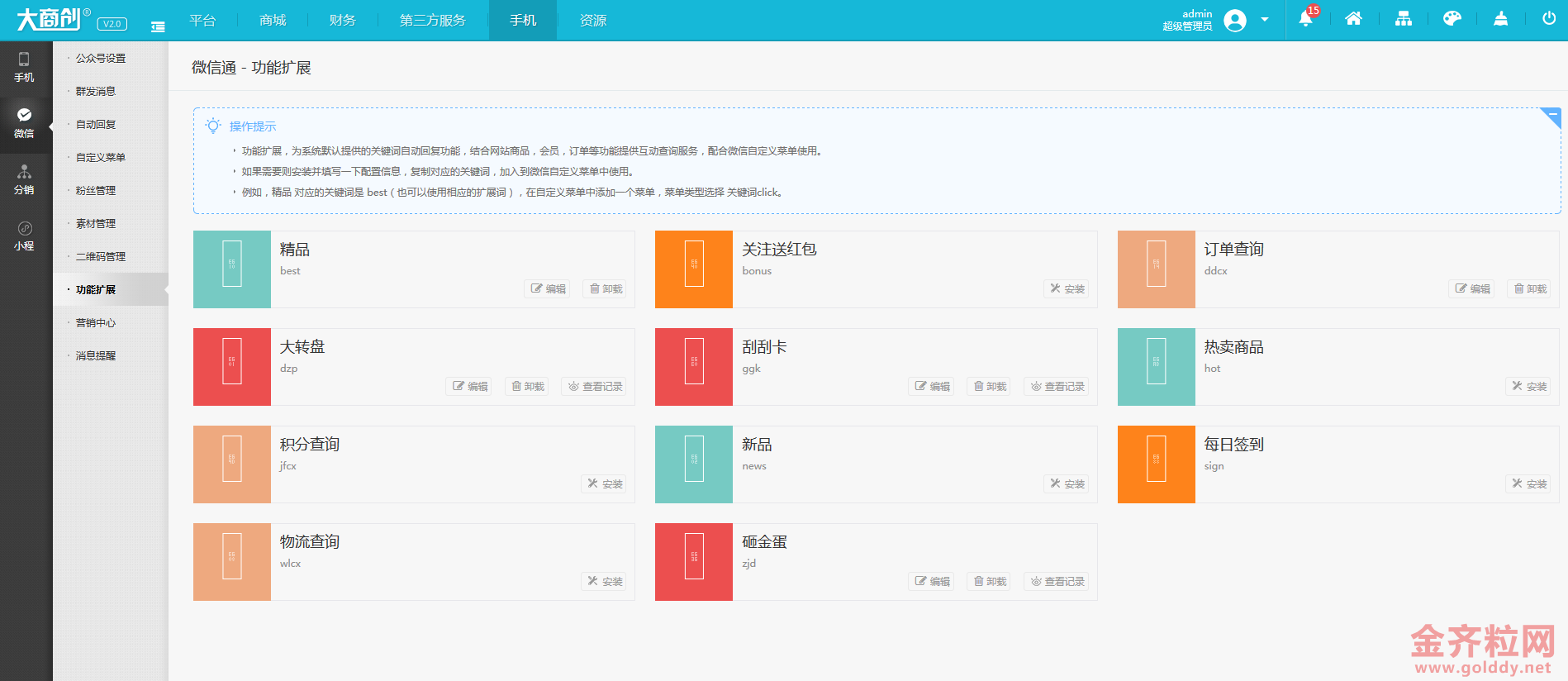Install the 关注送红包 extension
Image resolution: width=1568 pixels, height=681 pixels.
(1067, 288)
